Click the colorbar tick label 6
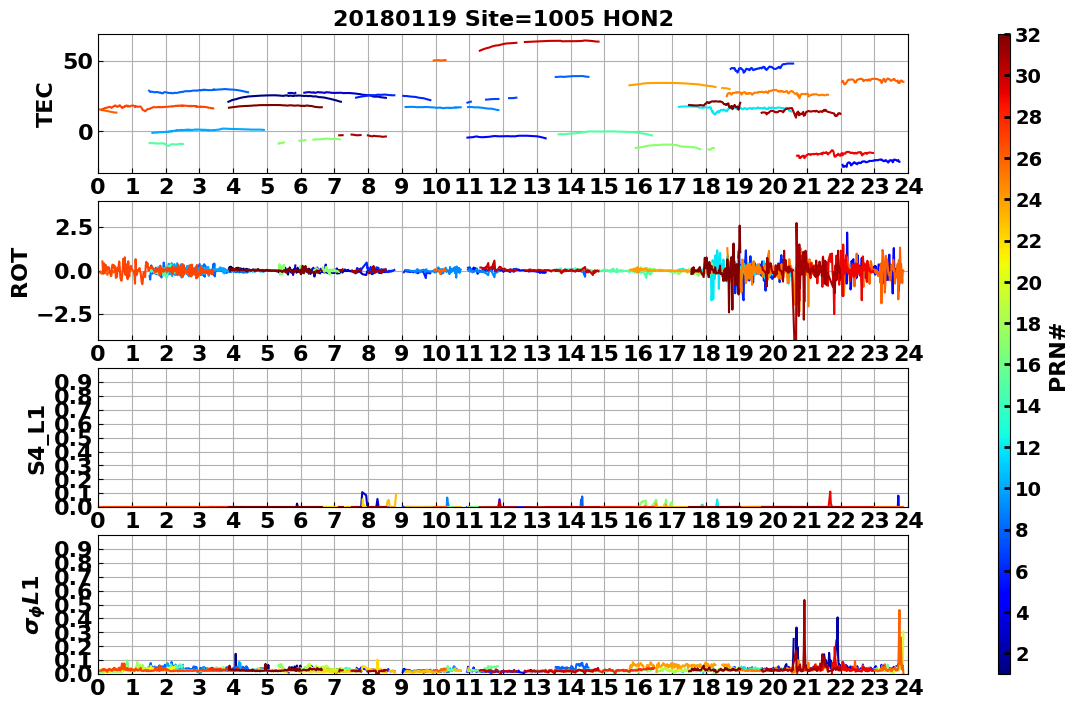 click(1022, 571)
